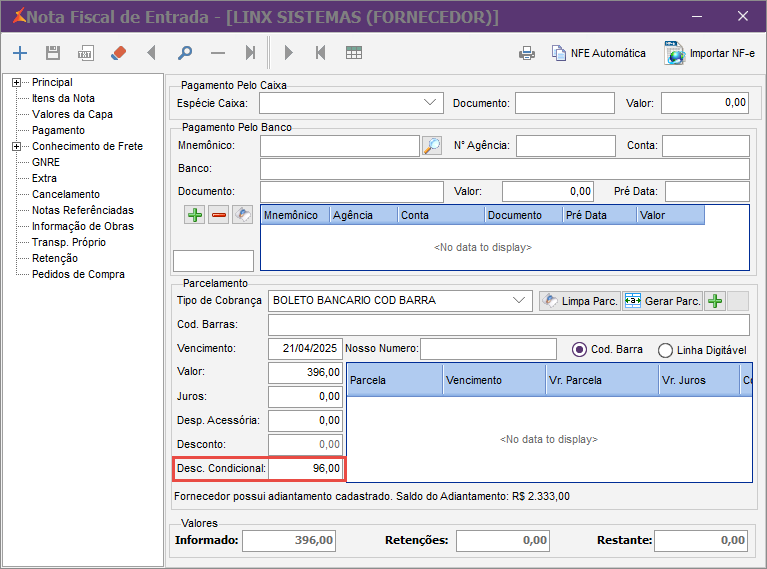Expand the Principal tree node
Image resolution: width=767 pixels, height=569 pixels.
tap(16, 83)
